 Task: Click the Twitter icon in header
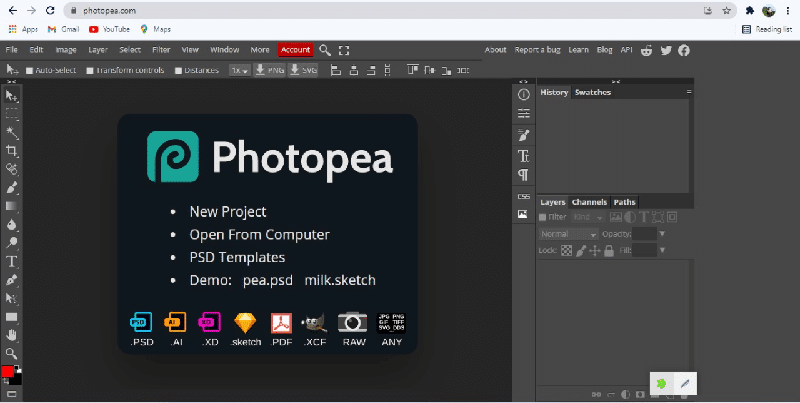[666, 50]
